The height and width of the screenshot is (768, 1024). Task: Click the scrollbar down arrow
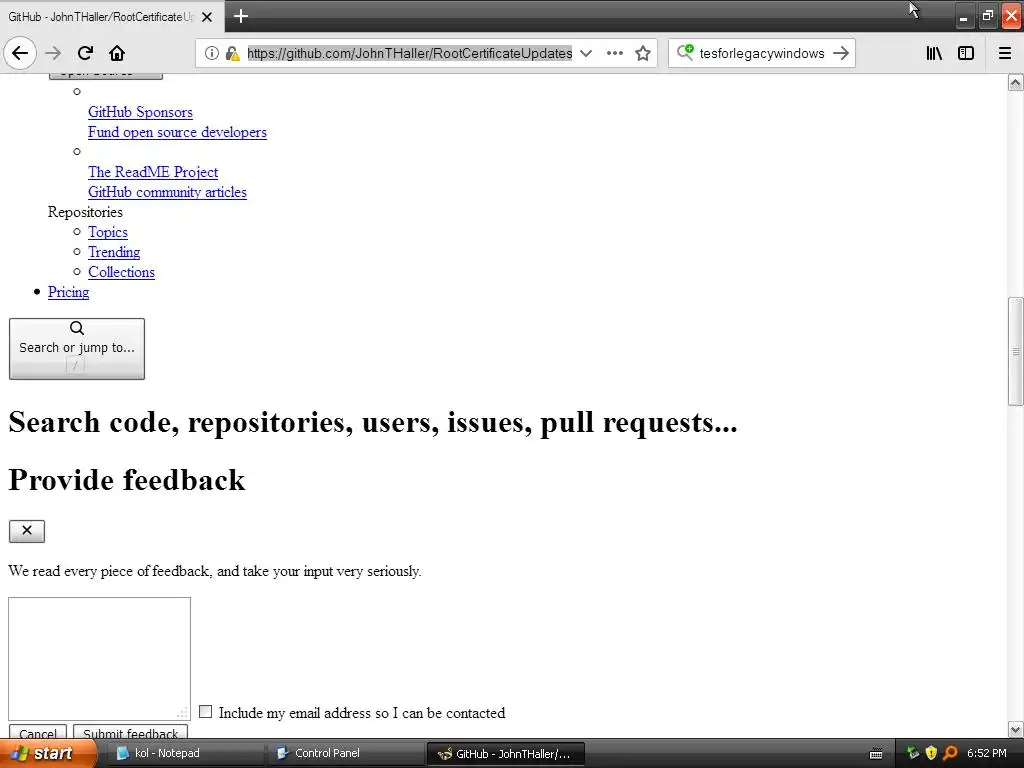(1016, 729)
